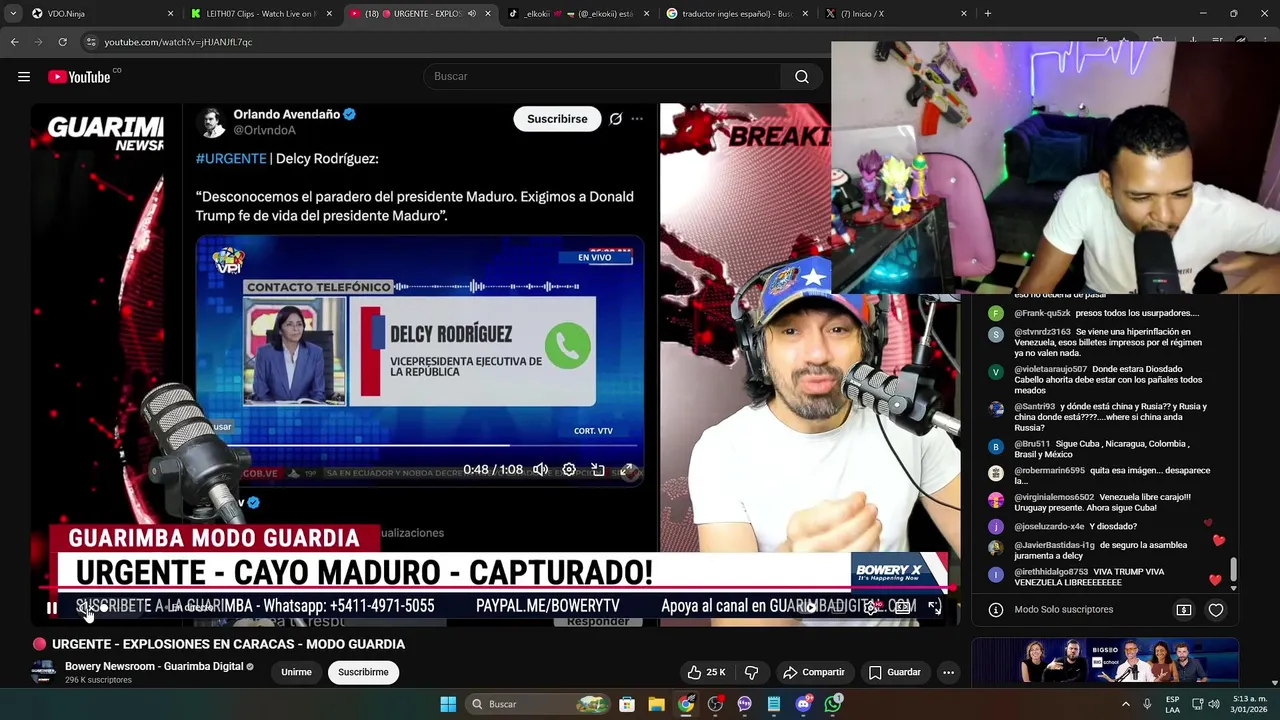Seek on the tweet video progress bar

pos(419,446)
